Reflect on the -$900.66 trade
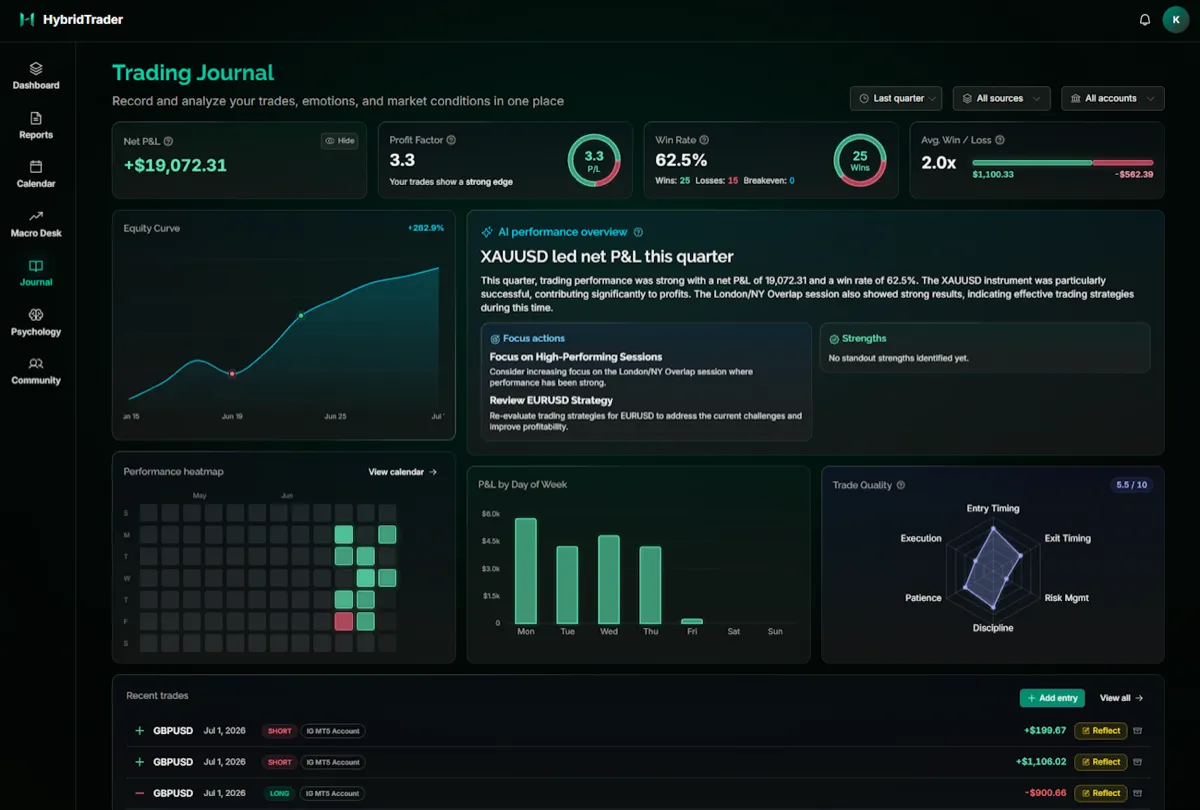The image size is (1200, 810). 1100,793
